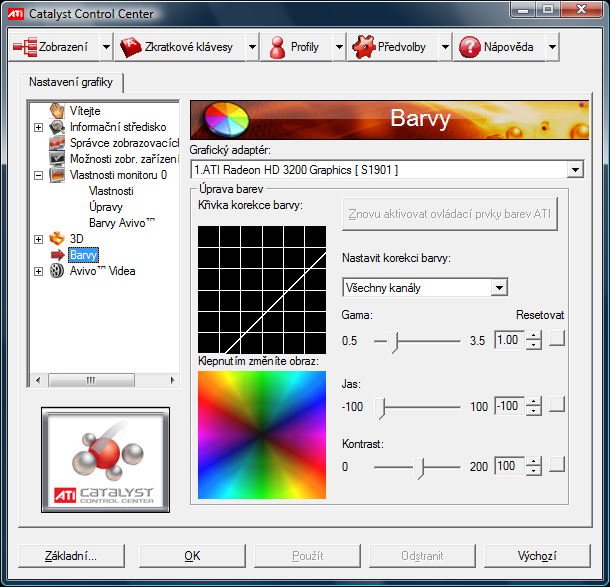Click the Použít apply button
Image resolution: width=610 pixels, height=587 pixels.
pyautogui.click(x=307, y=555)
